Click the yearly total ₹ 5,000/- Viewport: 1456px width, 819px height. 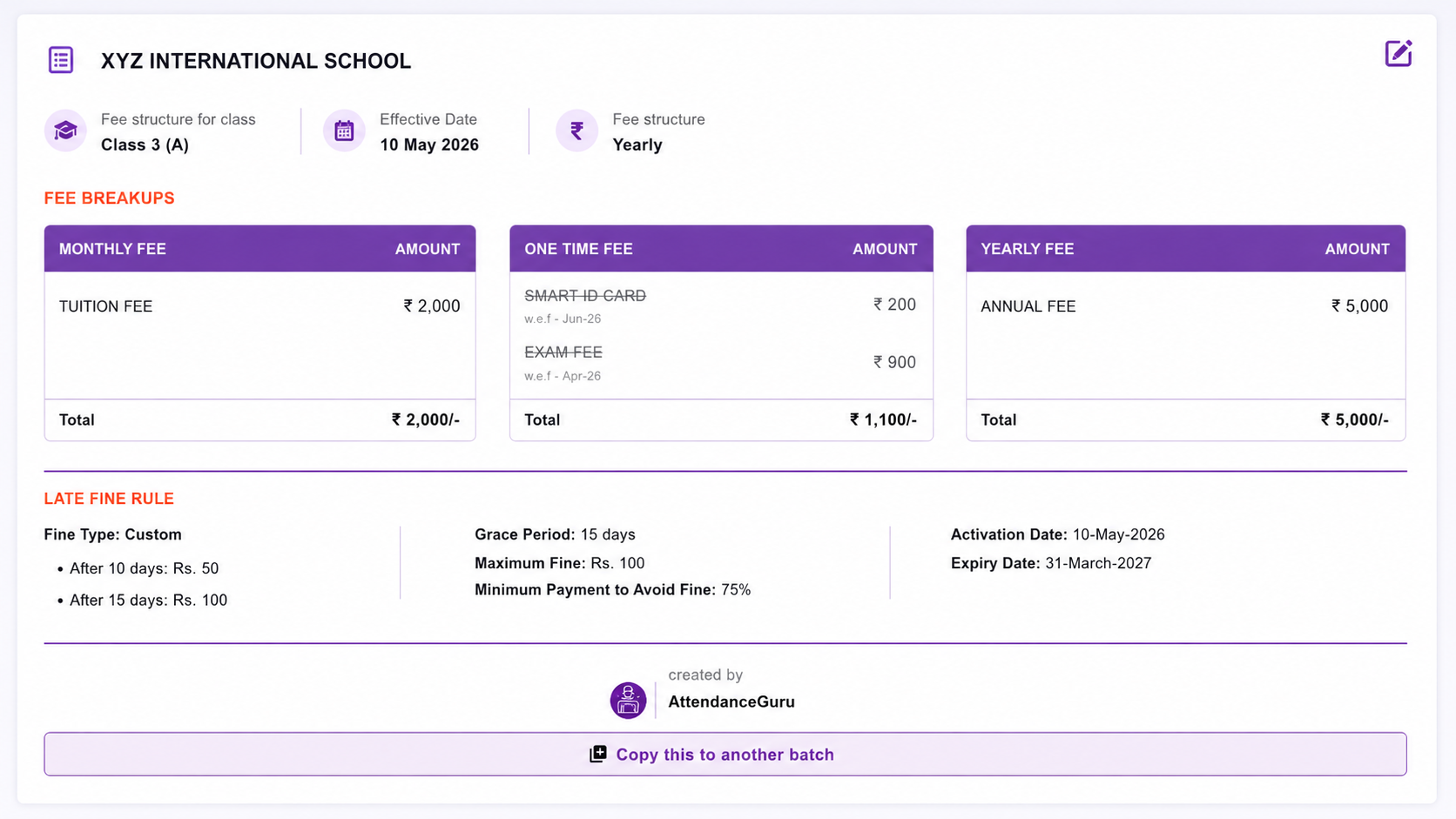1355,420
